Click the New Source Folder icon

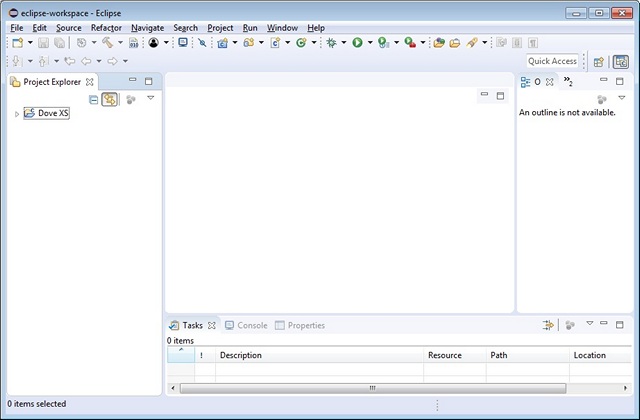tap(249, 42)
